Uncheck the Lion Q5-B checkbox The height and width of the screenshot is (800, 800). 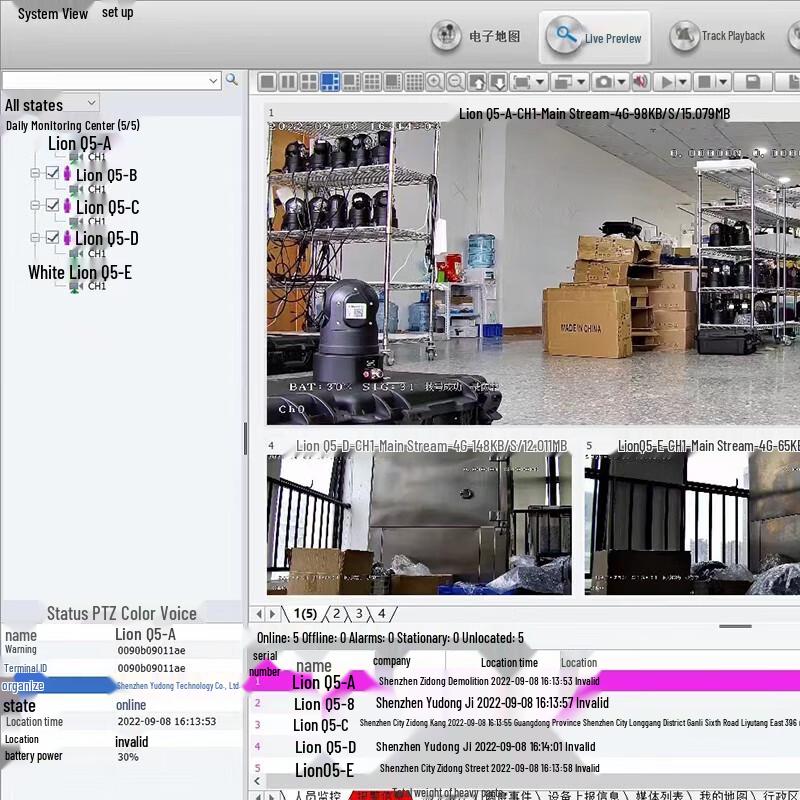click(x=53, y=173)
